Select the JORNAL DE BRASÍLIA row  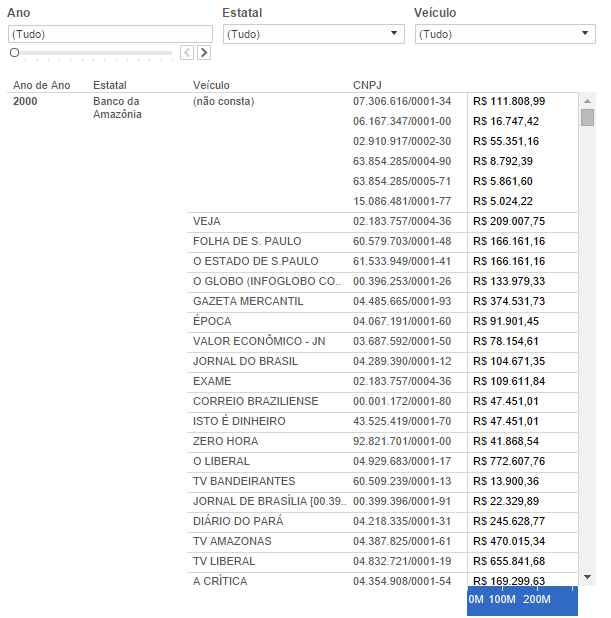click(x=270, y=501)
